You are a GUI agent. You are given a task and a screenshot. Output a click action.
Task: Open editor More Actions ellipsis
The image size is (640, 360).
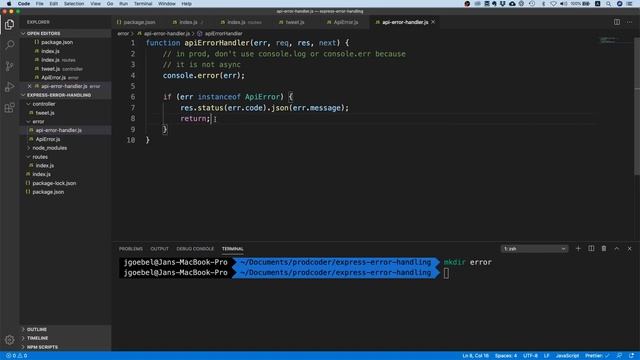coord(629,22)
